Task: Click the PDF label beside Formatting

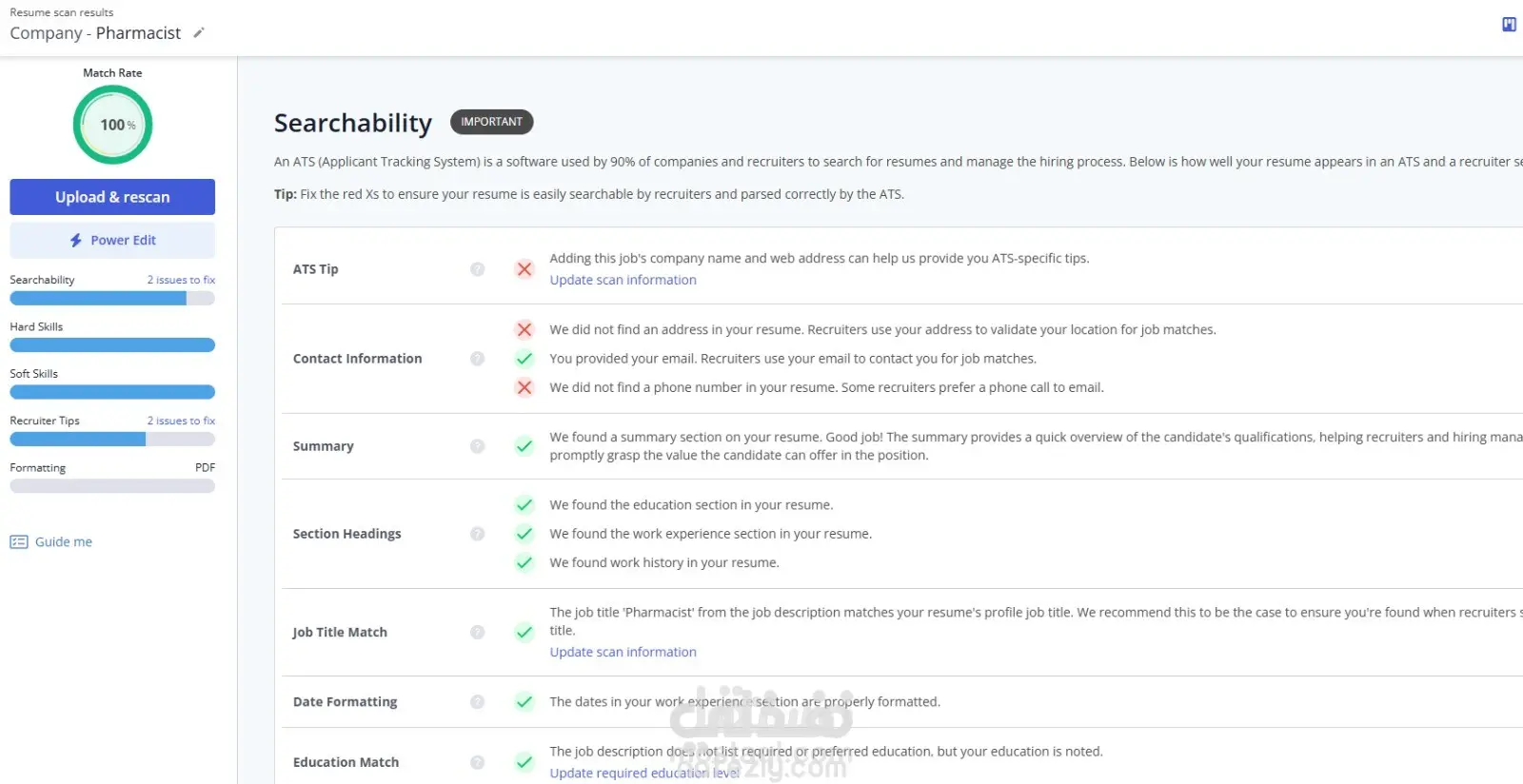Action: (x=205, y=468)
